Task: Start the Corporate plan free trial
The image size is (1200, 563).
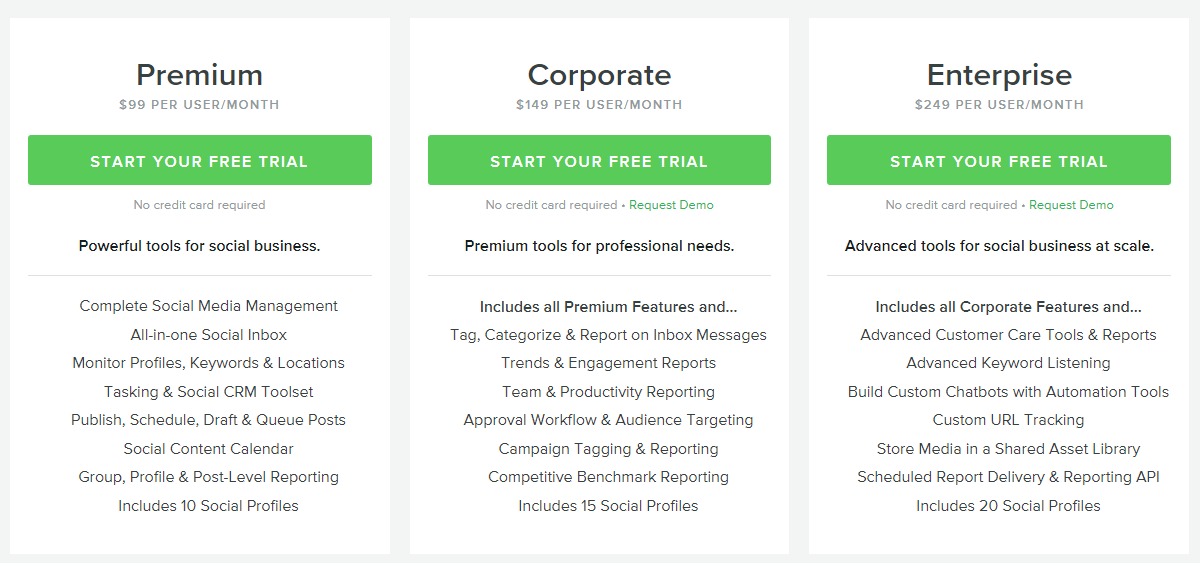Action: [599, 160]
